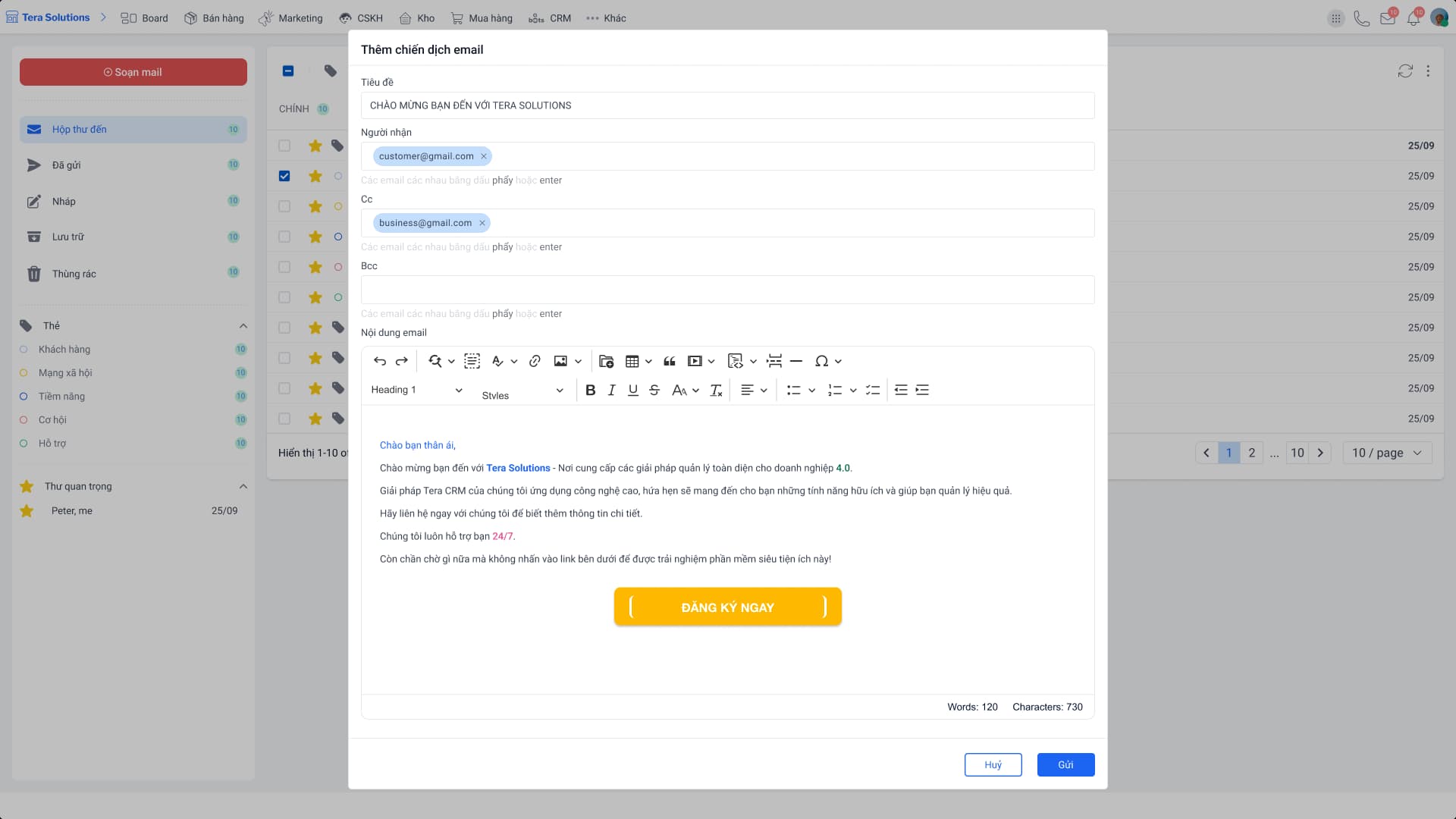The width and height of the screenshot is (1456, 819).
Task: Click the Gửi send button
Action: click(1065, 764)
